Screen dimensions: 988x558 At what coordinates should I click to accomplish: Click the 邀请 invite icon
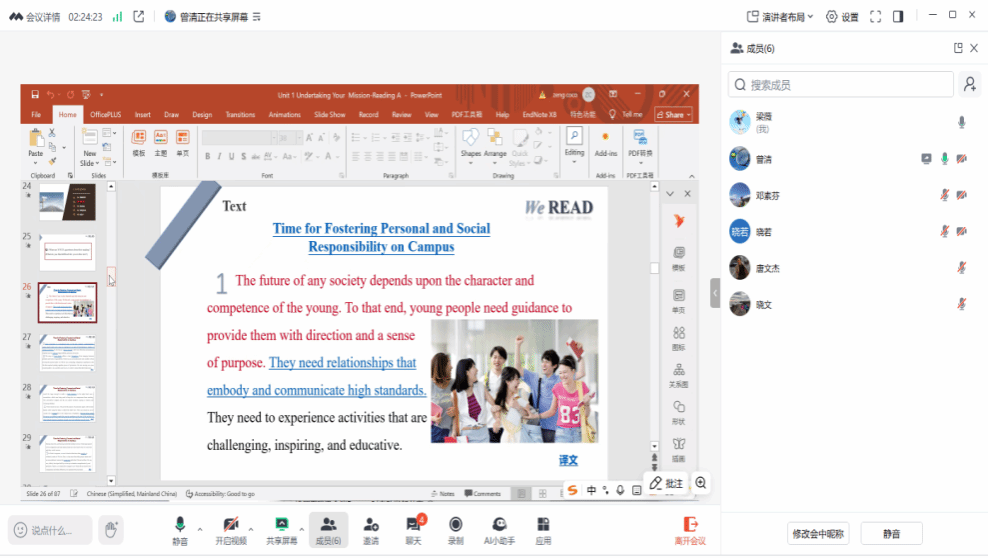coord(371,529)
